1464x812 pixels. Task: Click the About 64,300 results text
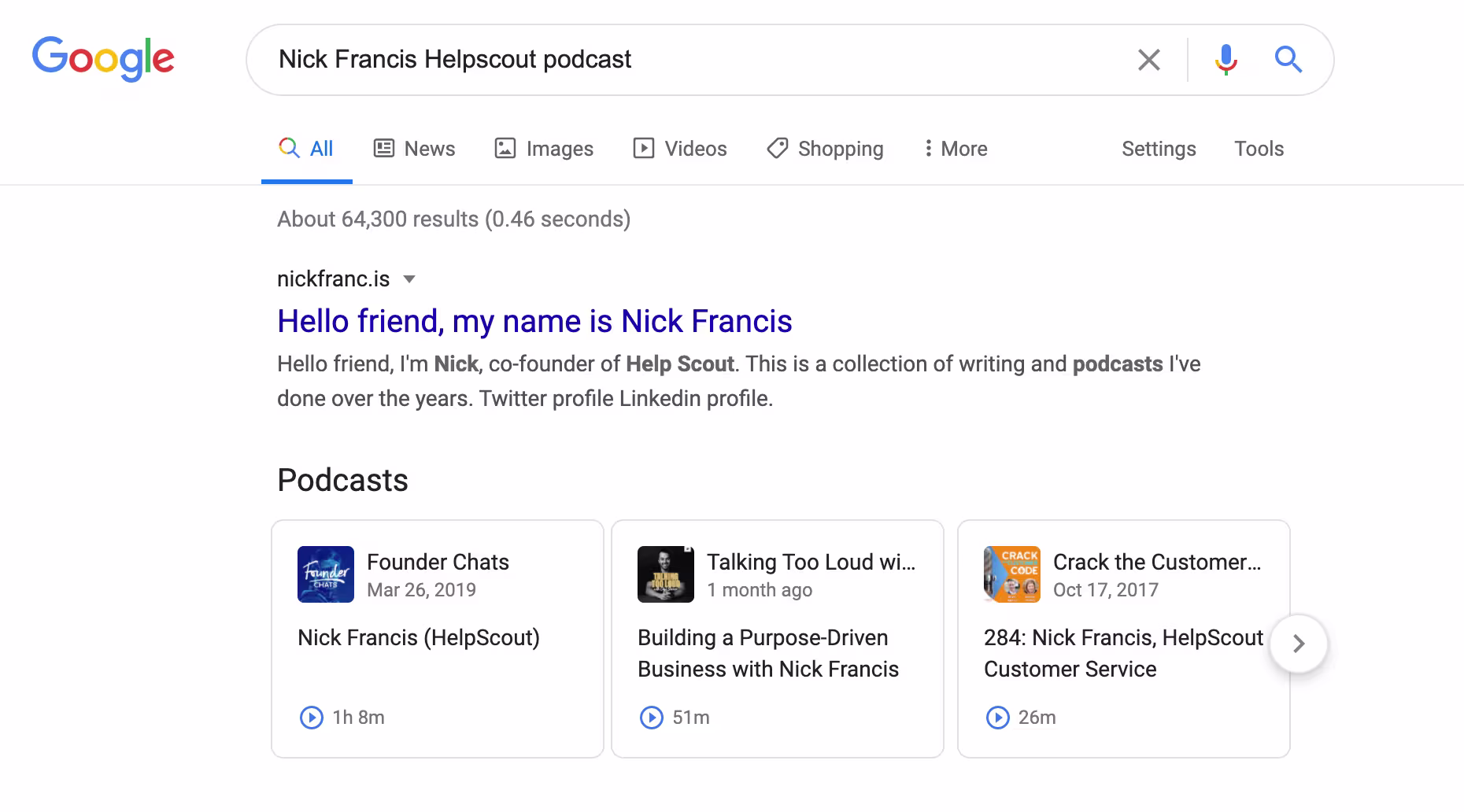[x=454, y=219]
